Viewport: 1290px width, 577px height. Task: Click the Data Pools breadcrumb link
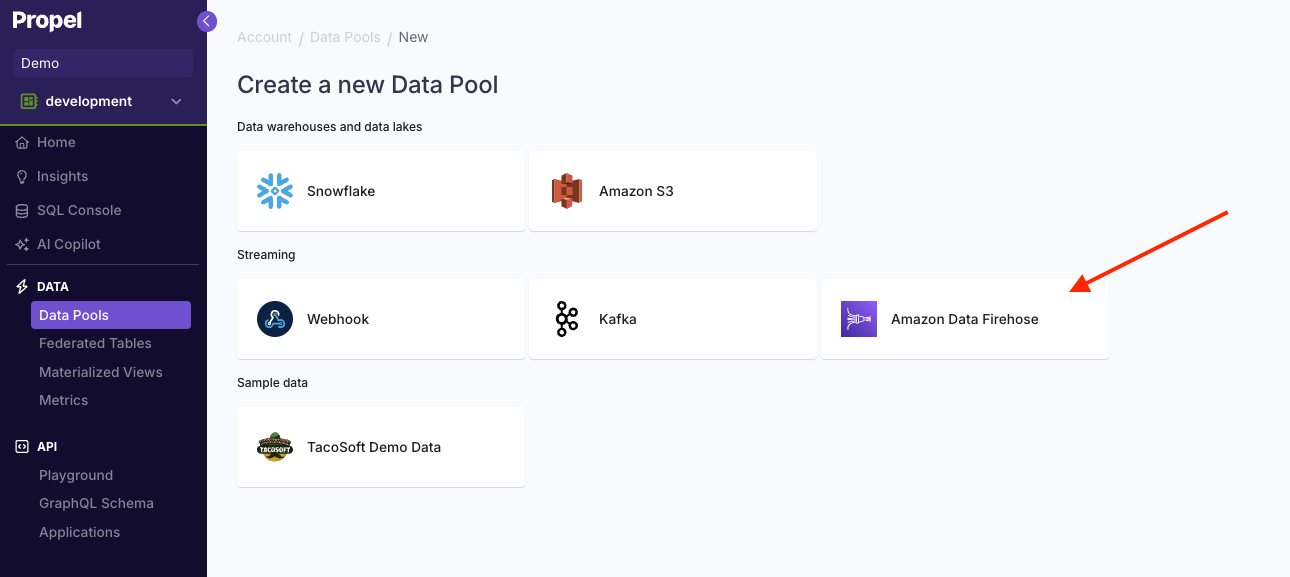(x=345, y=37)
